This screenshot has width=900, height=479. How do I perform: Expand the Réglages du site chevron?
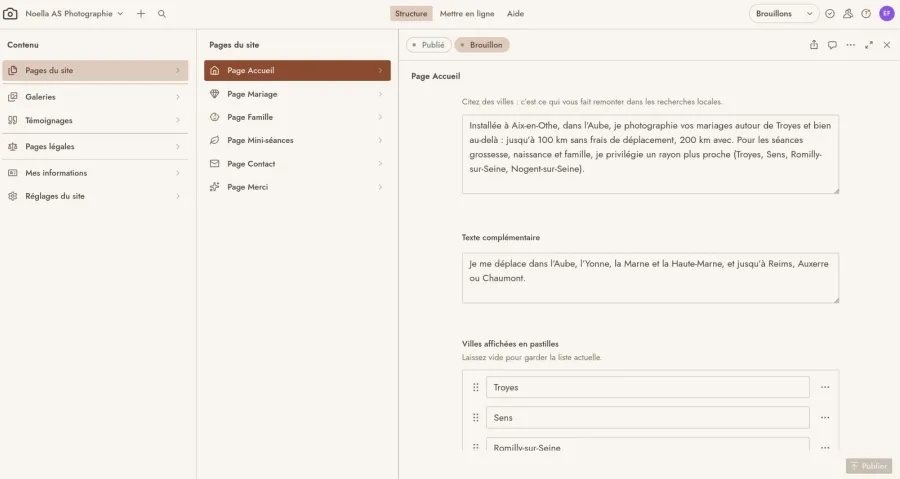178,196
